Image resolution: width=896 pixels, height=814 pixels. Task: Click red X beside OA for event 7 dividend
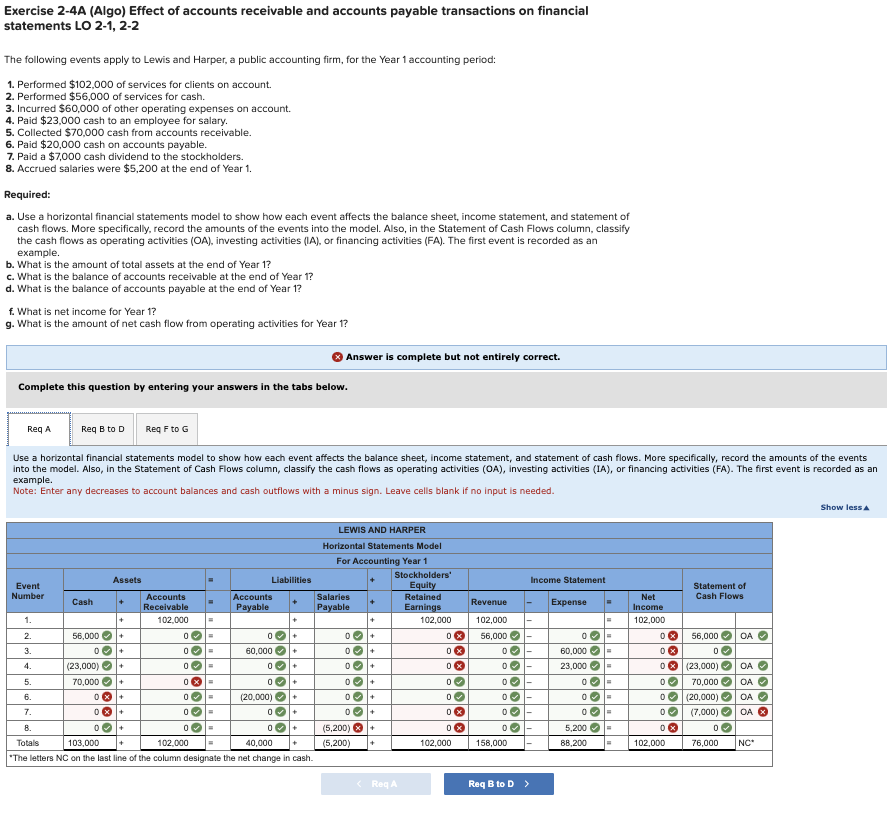tap(762, 713)
